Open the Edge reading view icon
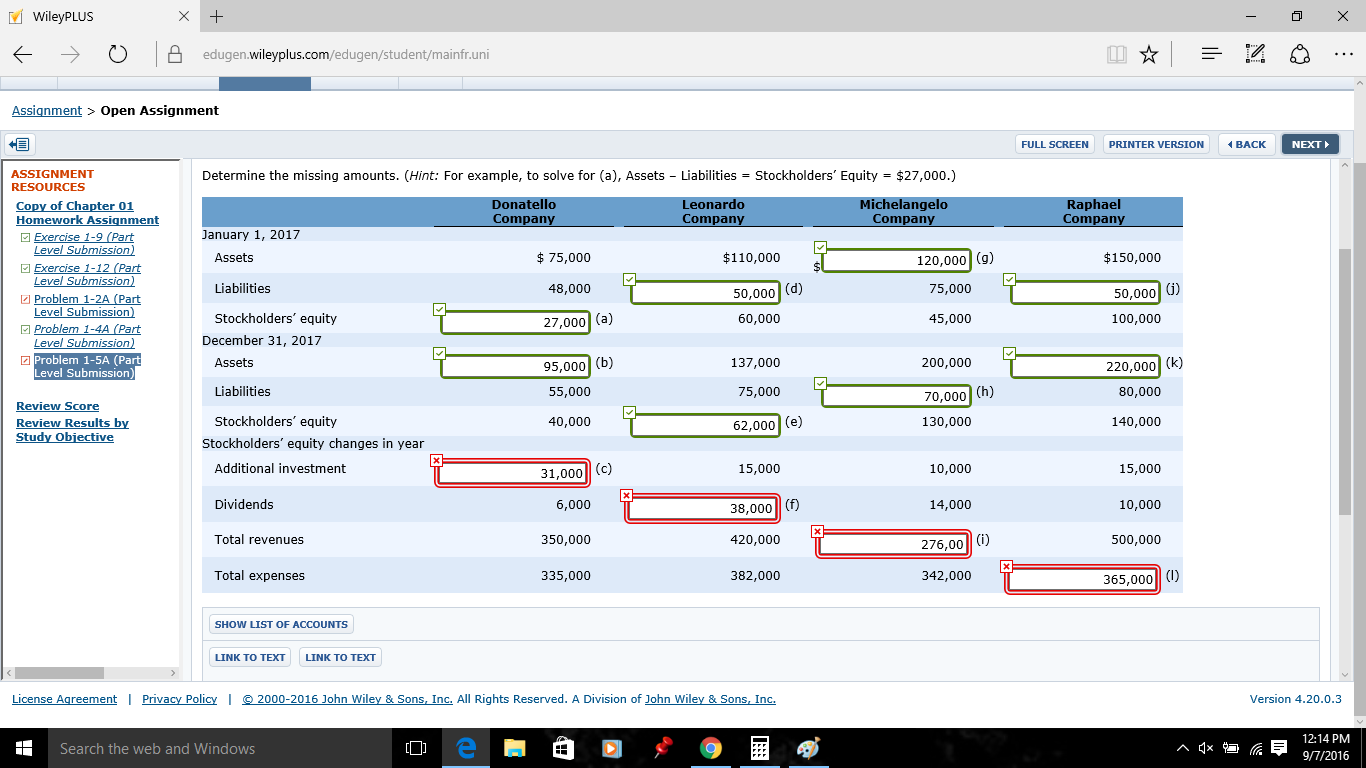The width and height of the screenshot is (1366, 768). [1117, 54]
